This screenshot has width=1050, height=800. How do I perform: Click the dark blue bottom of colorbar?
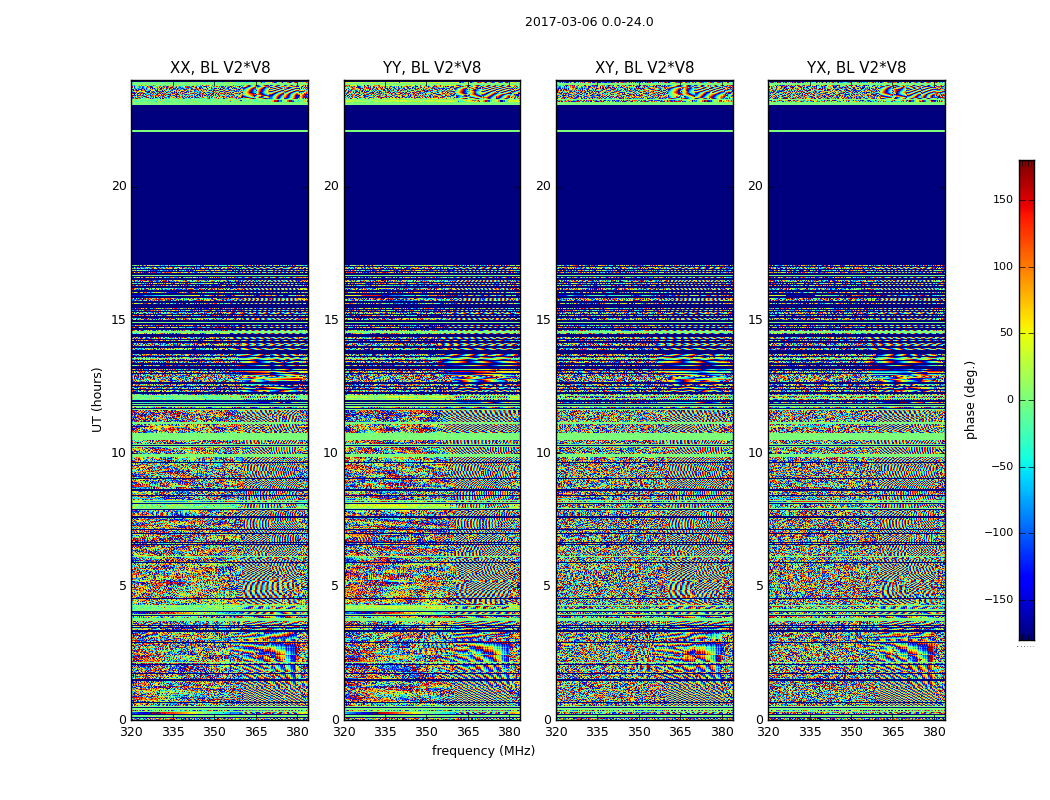[x=1026, y=634]
